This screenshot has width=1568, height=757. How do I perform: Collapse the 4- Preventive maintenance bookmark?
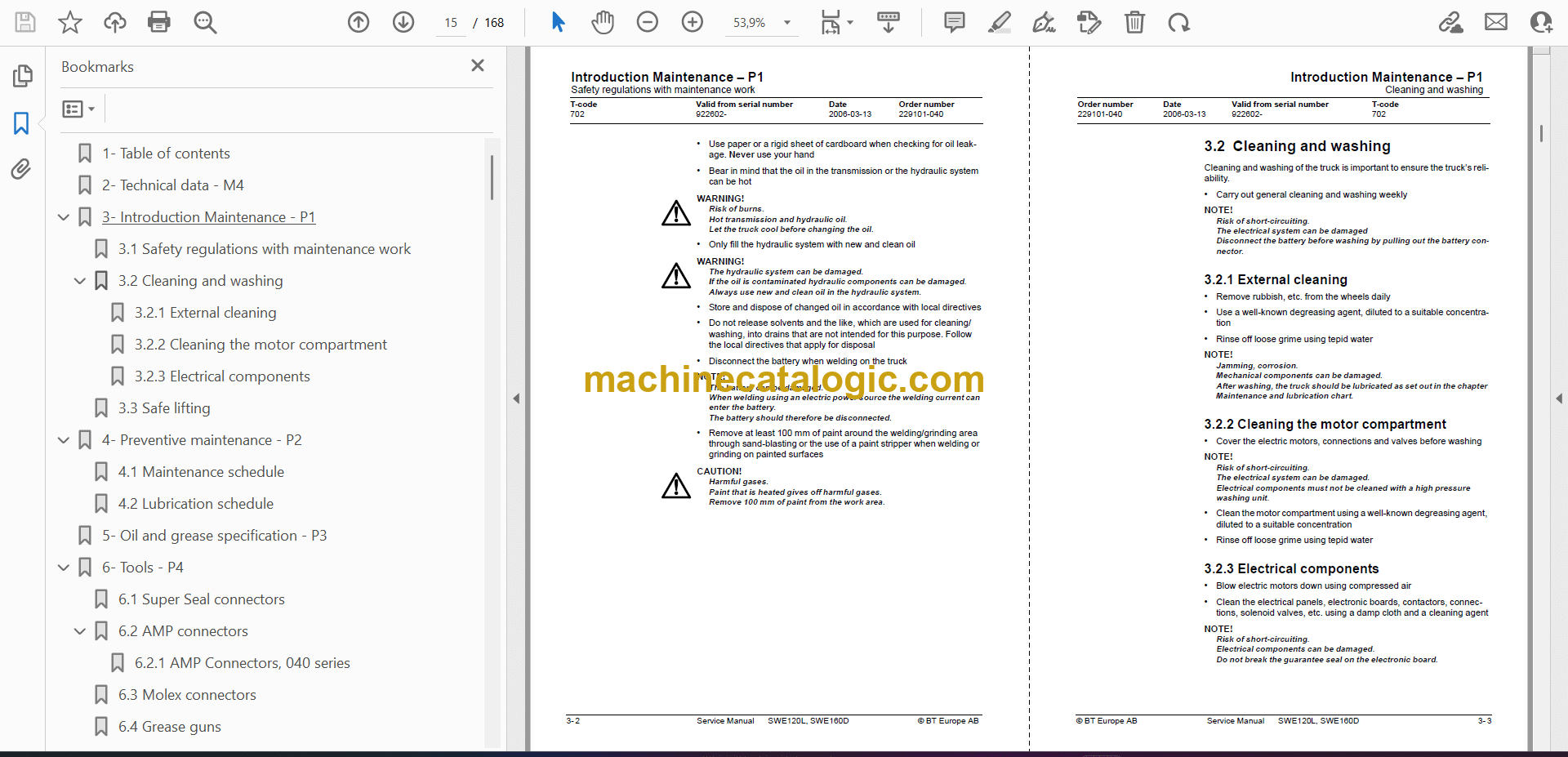64,440
